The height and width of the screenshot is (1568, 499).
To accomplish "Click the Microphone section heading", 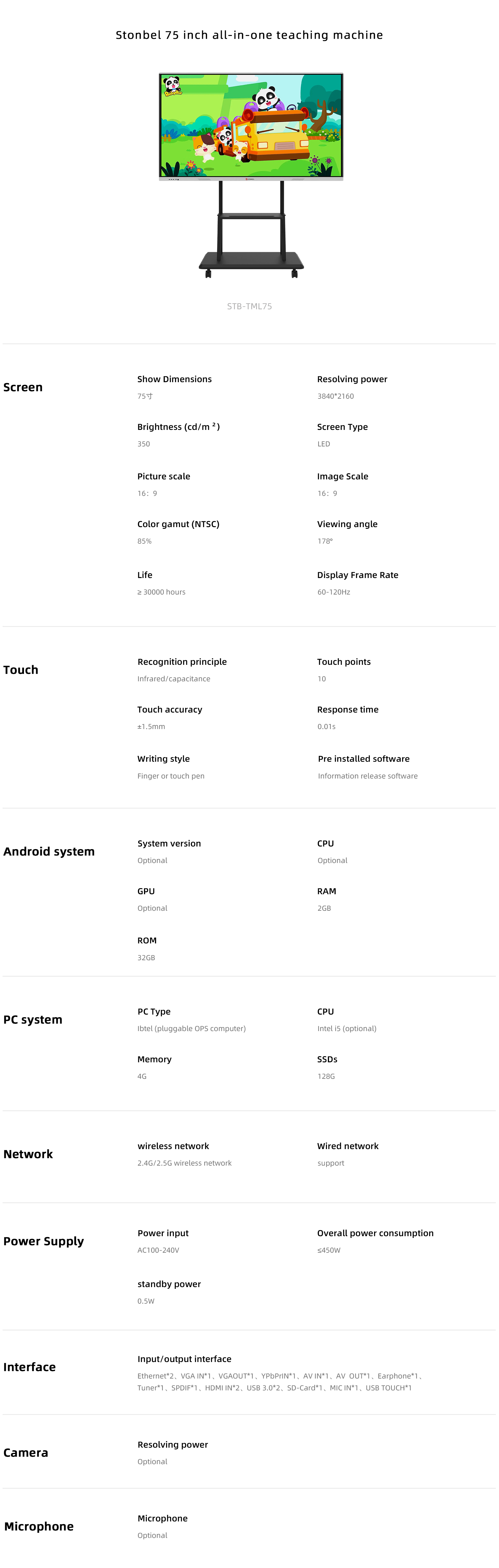I will 39,1526.
